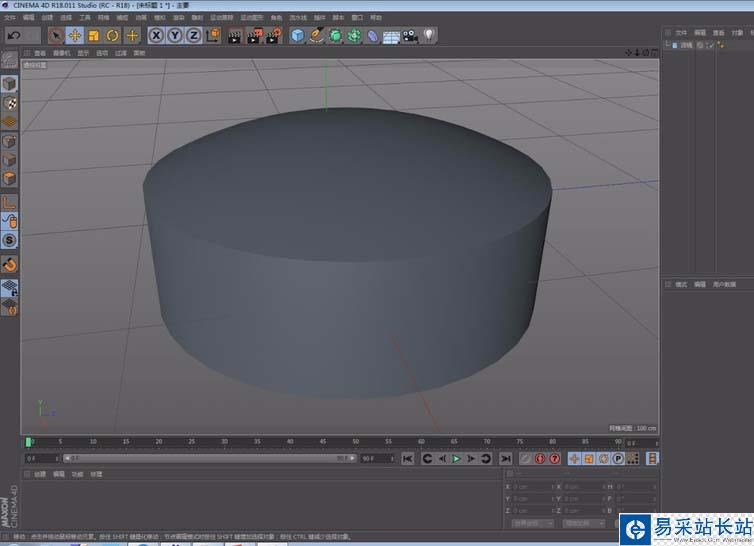Screen dimensions: 754x546
Task: Click Make Editable icon in left toolbar
Action: tap(9, 61)
